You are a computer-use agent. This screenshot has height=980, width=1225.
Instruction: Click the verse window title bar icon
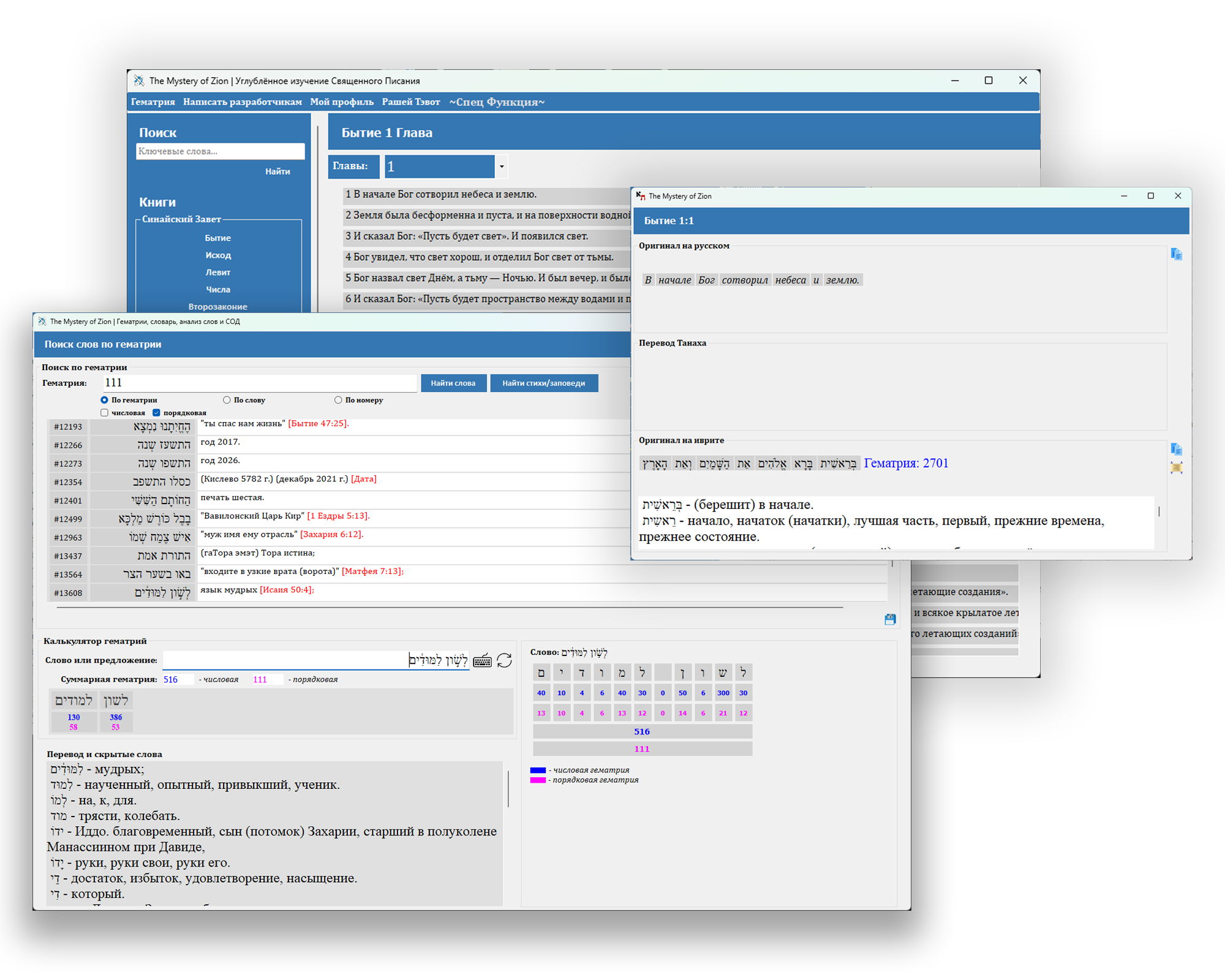(640, 196)
